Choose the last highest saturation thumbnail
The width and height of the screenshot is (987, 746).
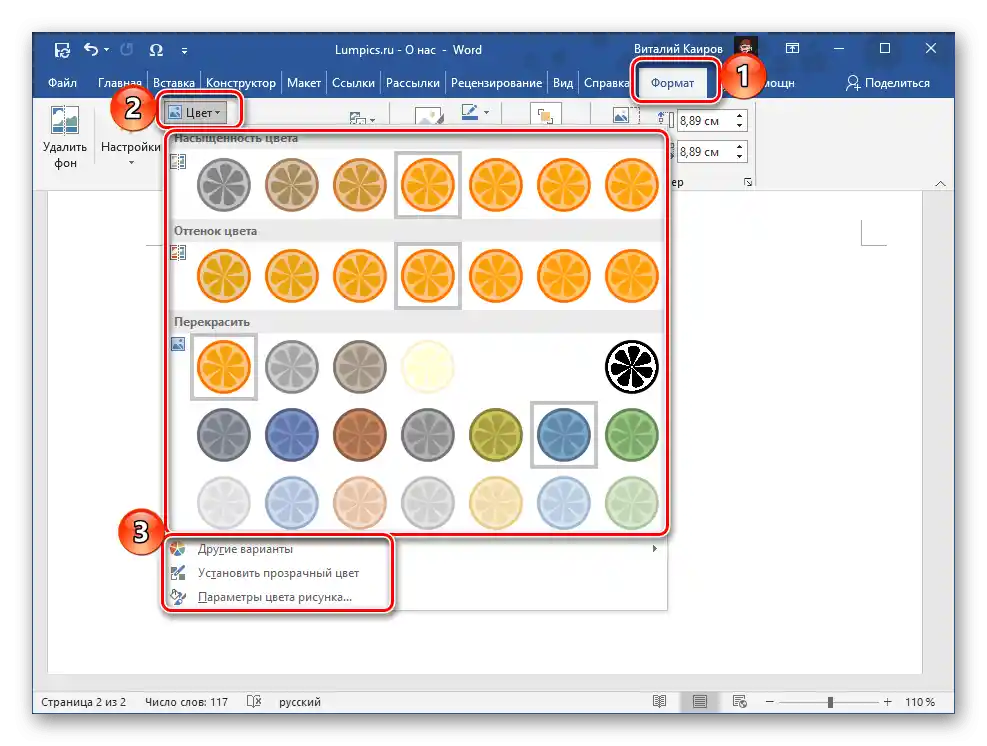[631, 184]
